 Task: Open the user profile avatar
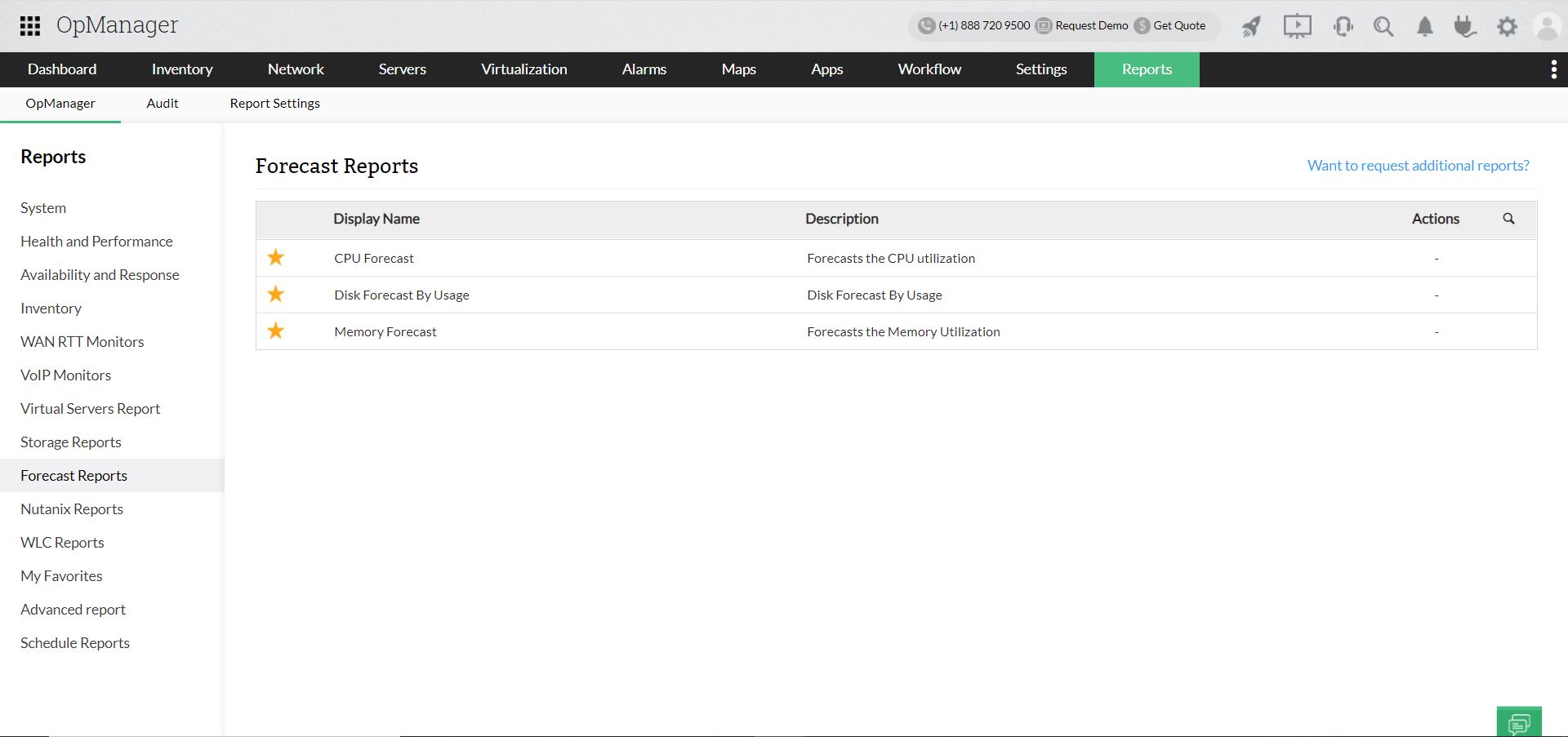point(1548,27)
